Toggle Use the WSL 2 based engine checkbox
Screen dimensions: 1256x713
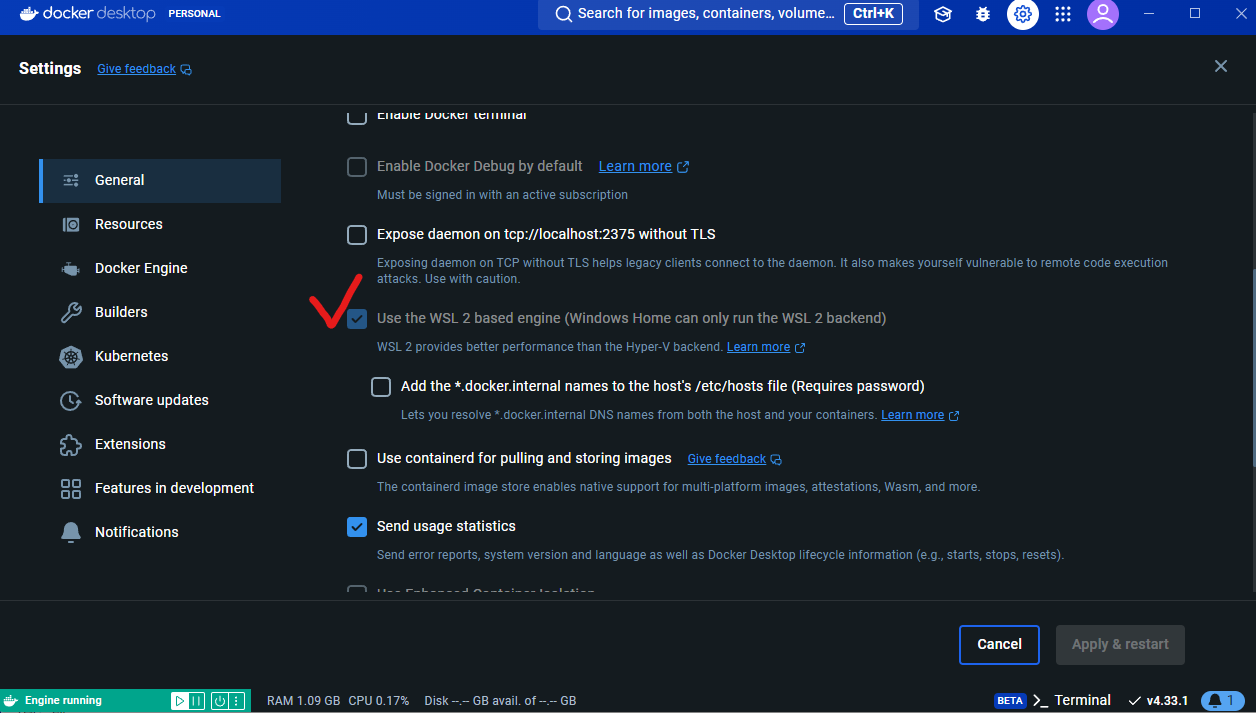[357, 319]
